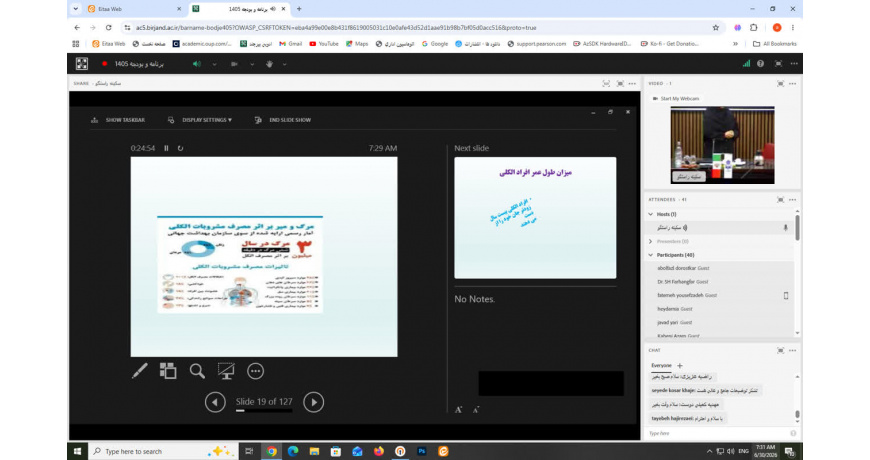Click the host microphone icon
Screen dimensions: 870x460
785,228
